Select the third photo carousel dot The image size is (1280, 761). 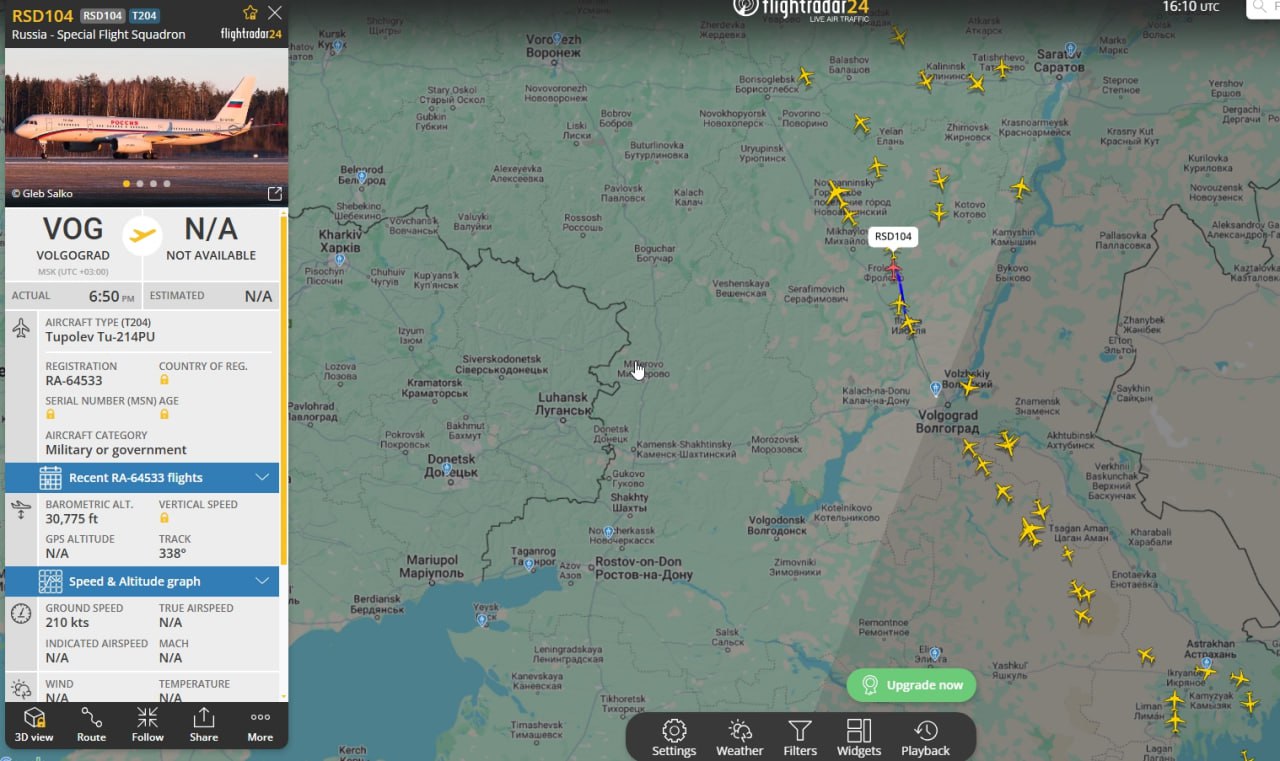click(153, 184)
